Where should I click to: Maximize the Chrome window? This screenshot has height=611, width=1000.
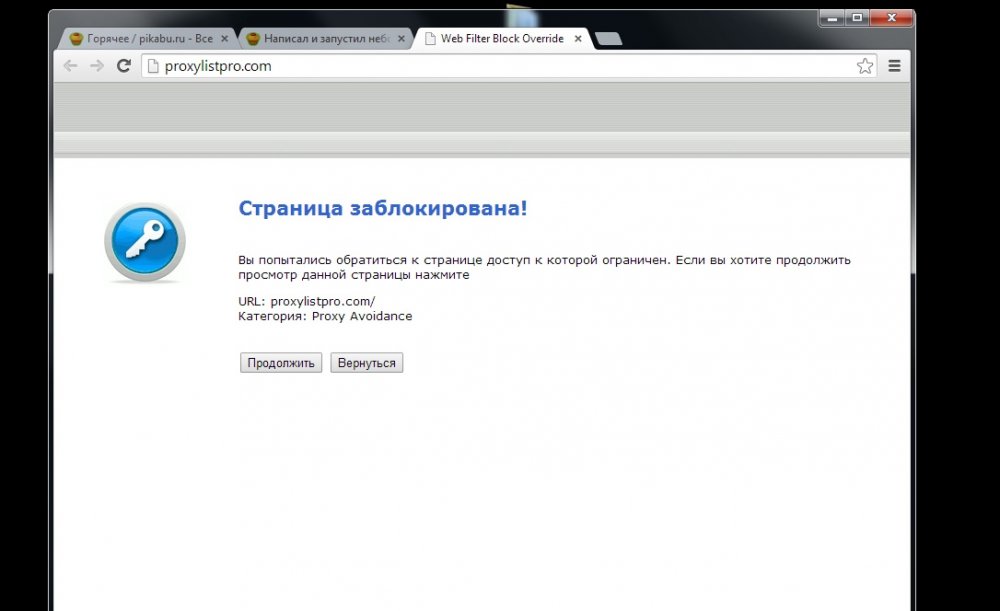click(x=857, y=18)
